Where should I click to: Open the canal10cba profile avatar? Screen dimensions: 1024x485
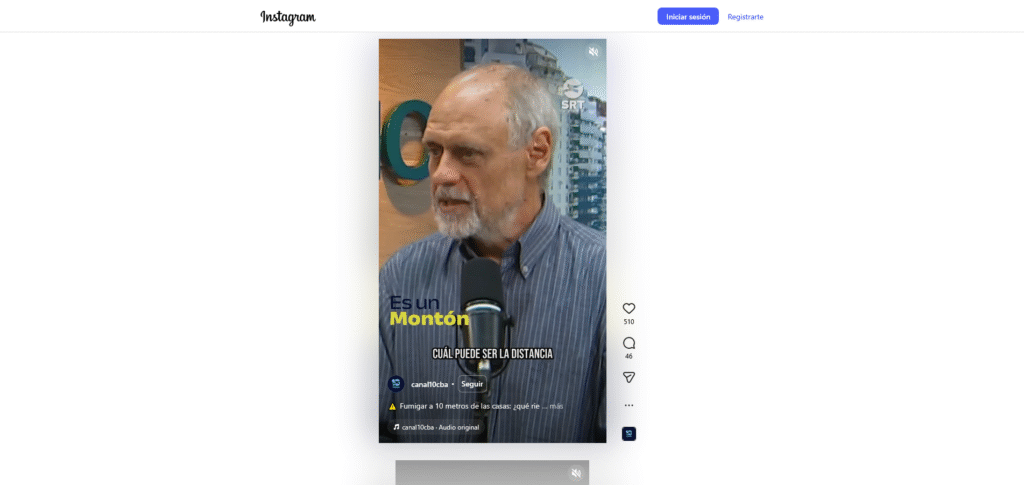pyautogui.click(x=396, y=384)
